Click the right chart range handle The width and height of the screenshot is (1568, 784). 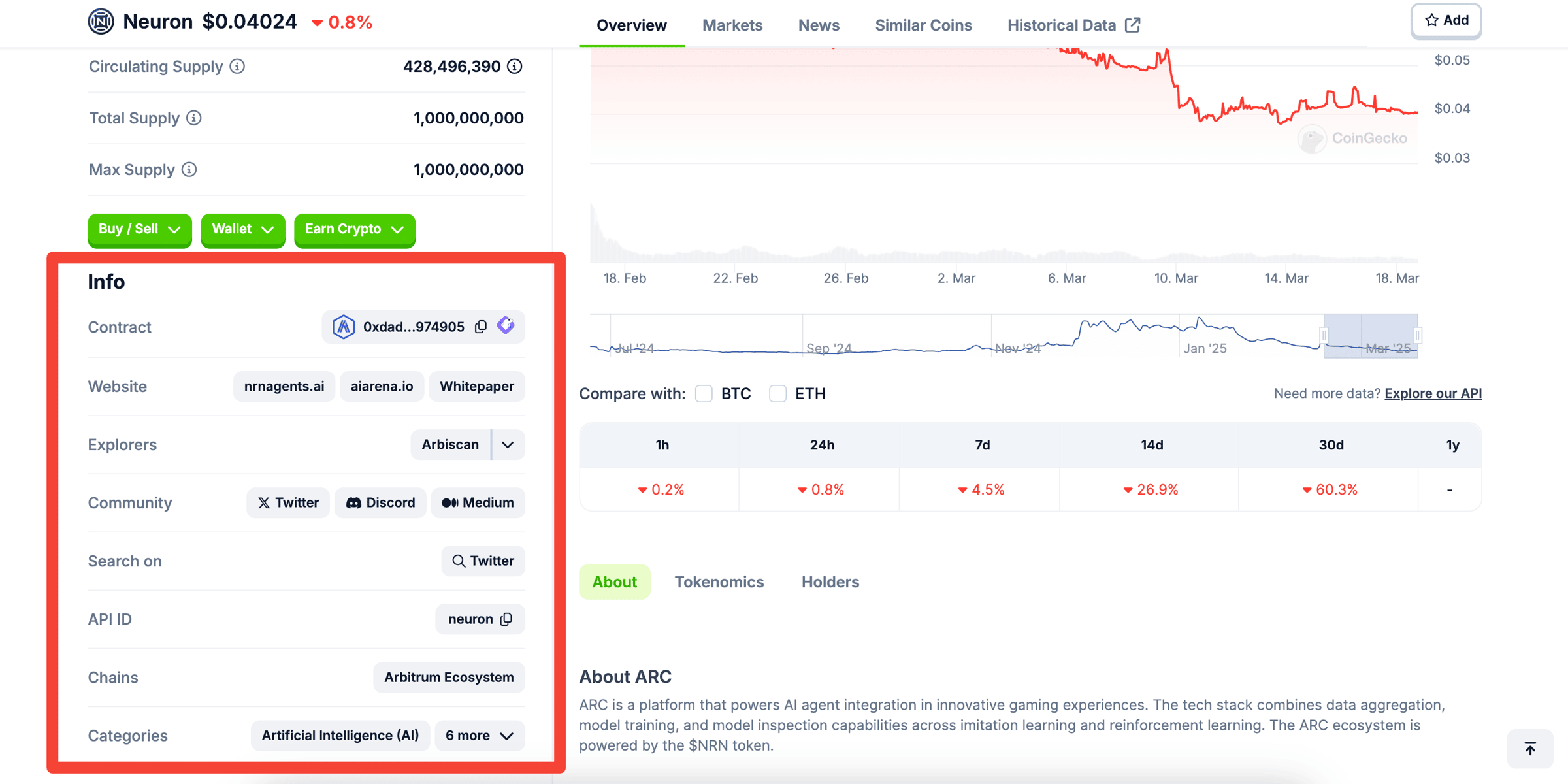click(1417, 335)
